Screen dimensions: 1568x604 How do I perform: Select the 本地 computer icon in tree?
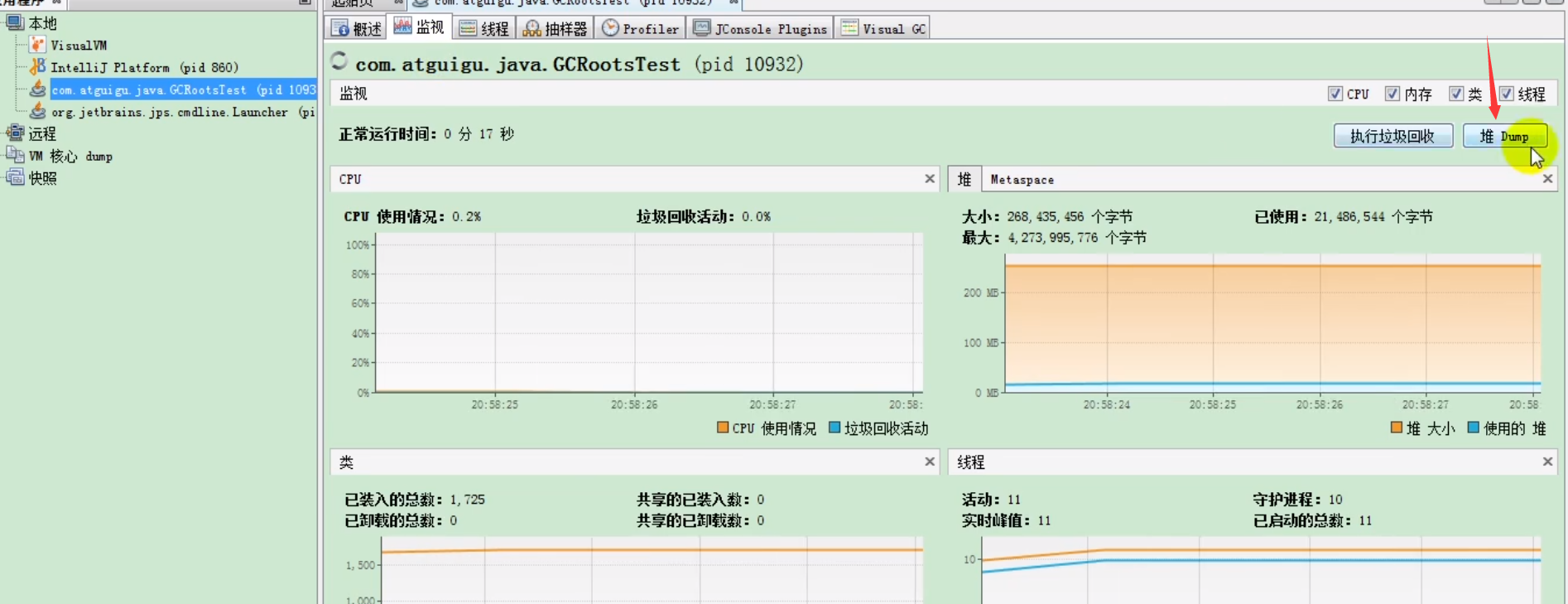[x=15, y=22]
